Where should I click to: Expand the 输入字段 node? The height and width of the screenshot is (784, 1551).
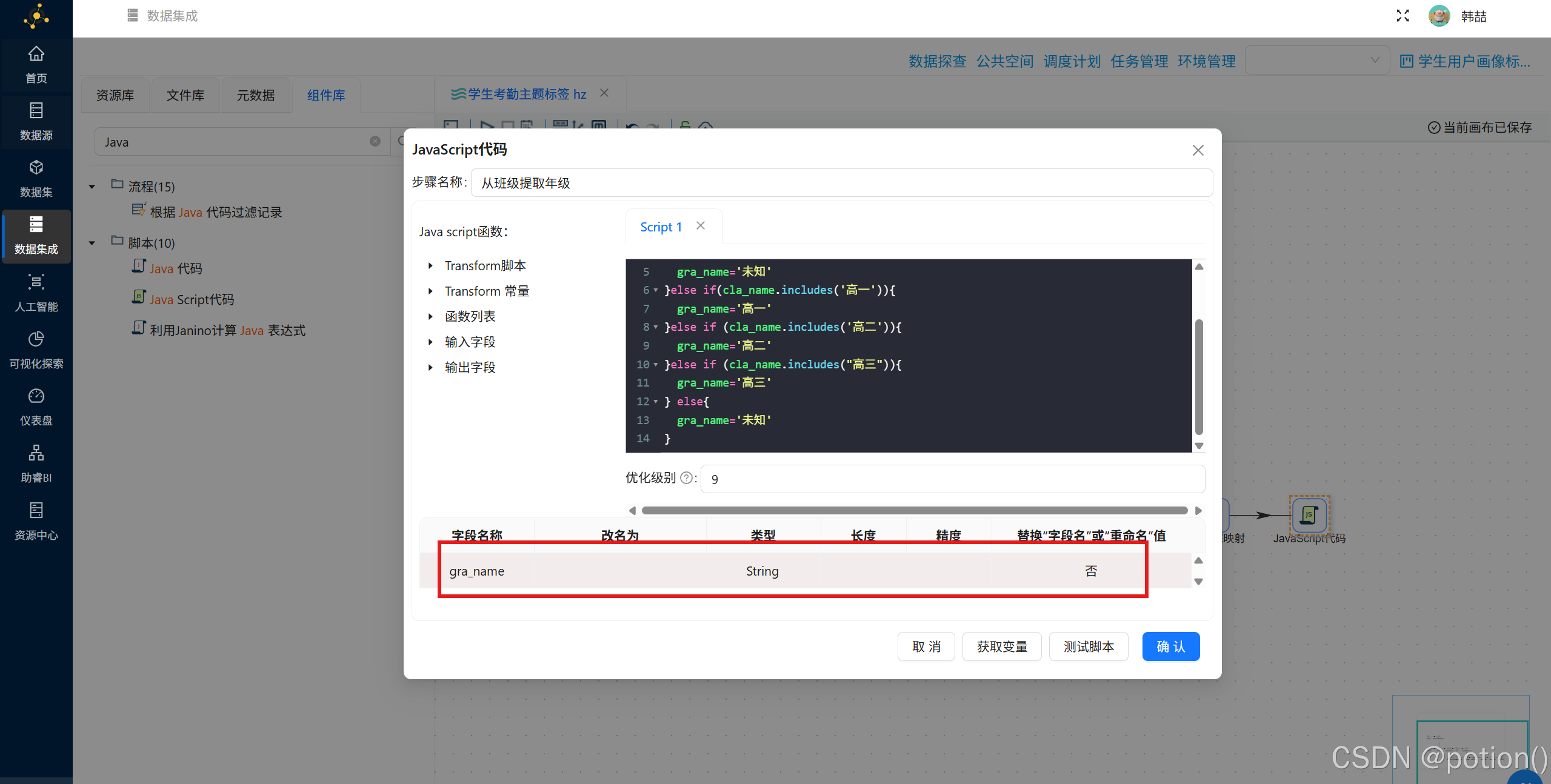pyautogui.click(x=430, y=342)
